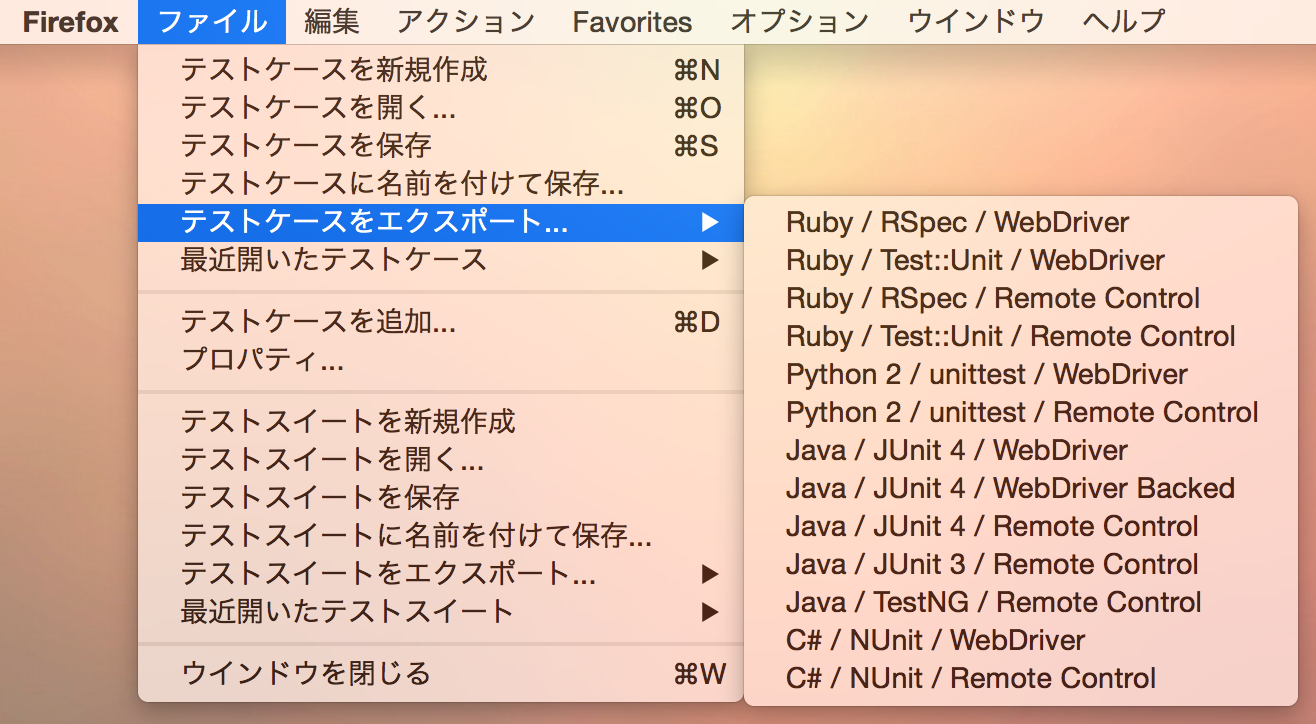Export as Java / JUnit 3 / Remote Control
The width and height of the screenshot is (1316, 724).
click(x=1021, y=564)
